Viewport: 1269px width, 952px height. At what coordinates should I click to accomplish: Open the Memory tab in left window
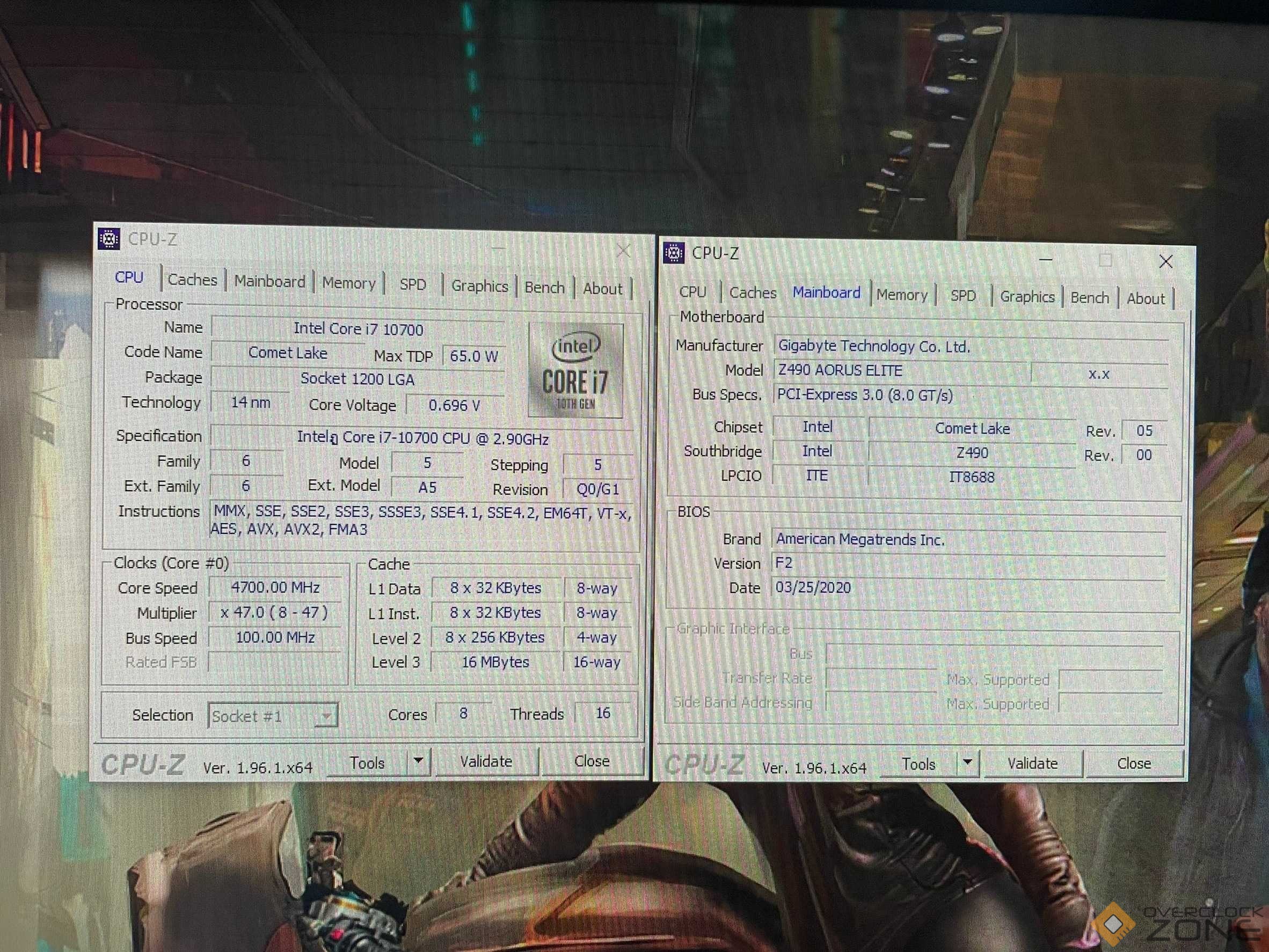(348, 283)
